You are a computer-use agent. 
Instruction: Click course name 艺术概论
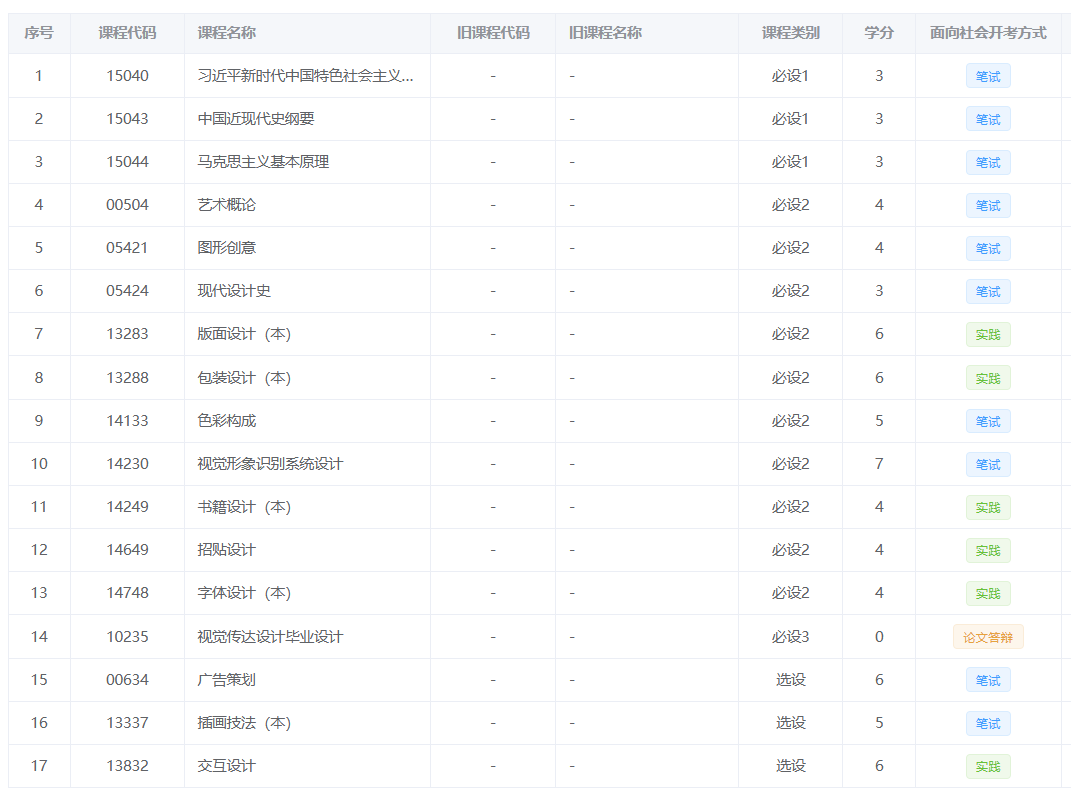[x=227, y=205]
